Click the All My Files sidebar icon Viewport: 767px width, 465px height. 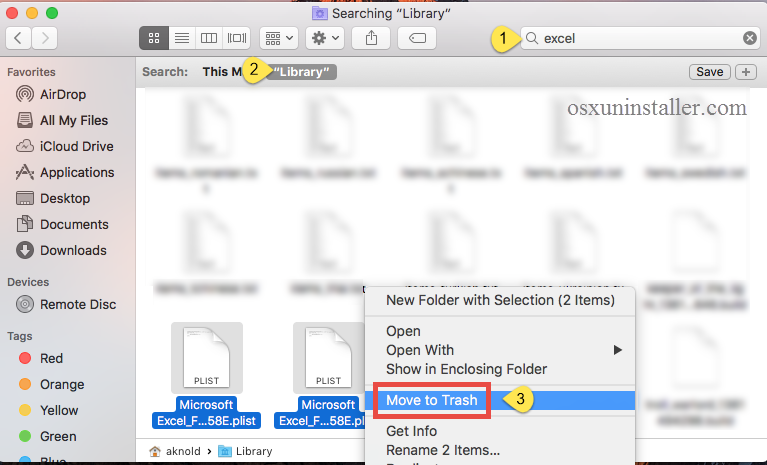25,120
